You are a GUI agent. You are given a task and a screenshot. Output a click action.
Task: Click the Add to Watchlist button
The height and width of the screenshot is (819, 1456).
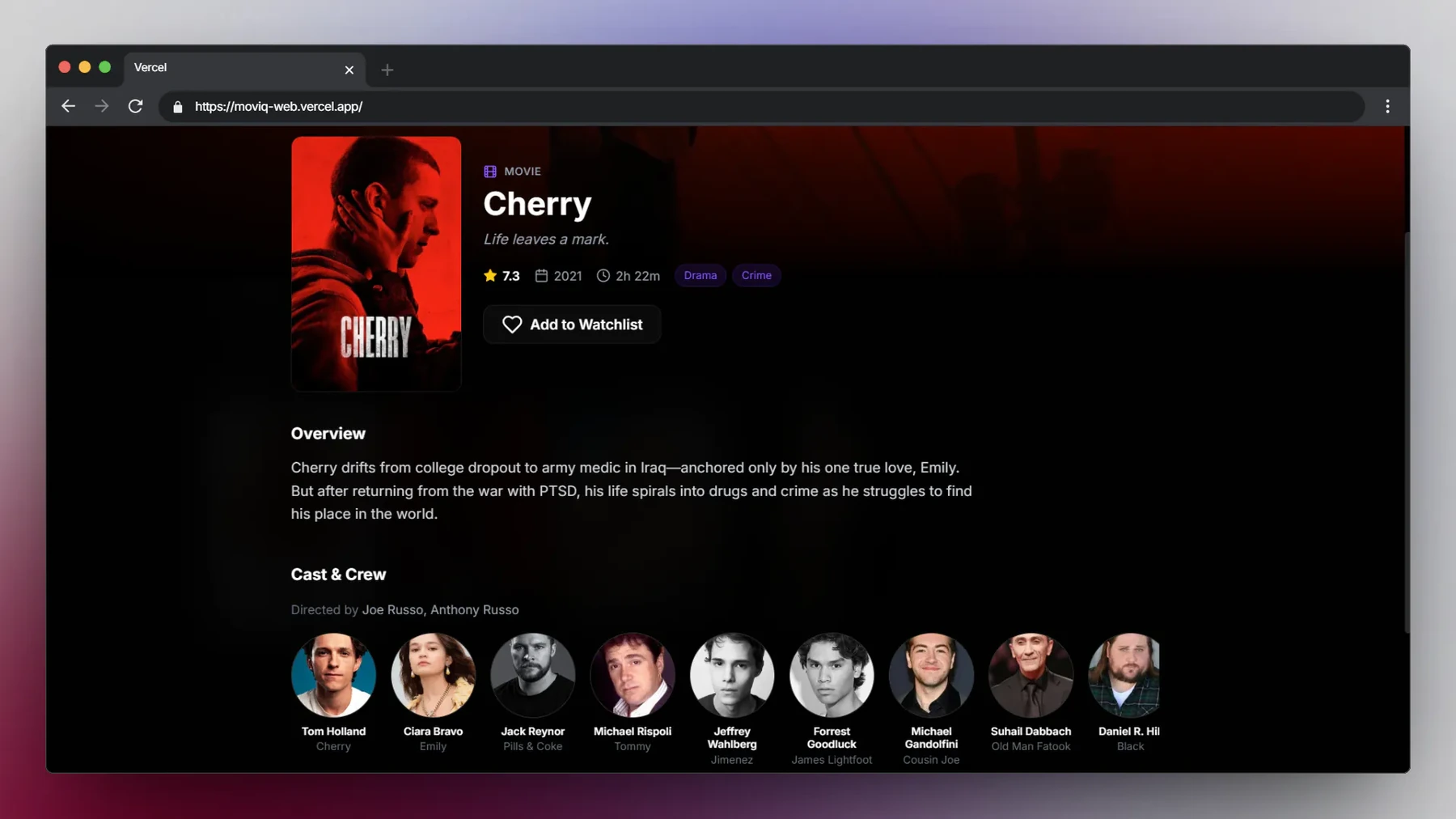(x=572, y=325)
